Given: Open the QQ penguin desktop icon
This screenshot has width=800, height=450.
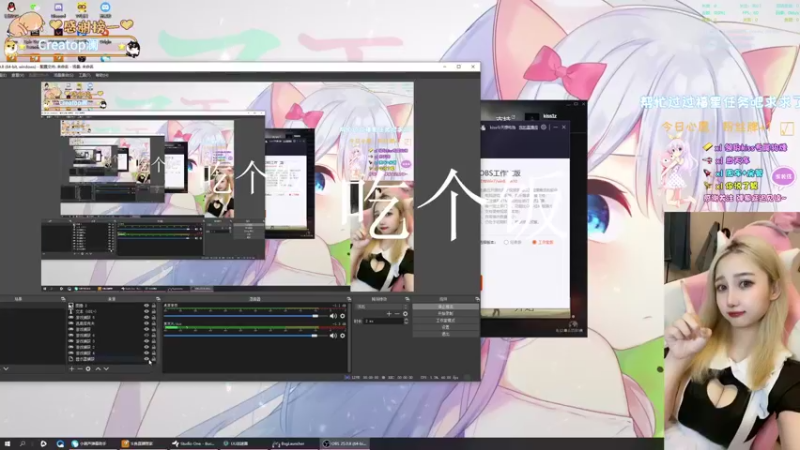Looking at the screenshot, I should (11, 8).
